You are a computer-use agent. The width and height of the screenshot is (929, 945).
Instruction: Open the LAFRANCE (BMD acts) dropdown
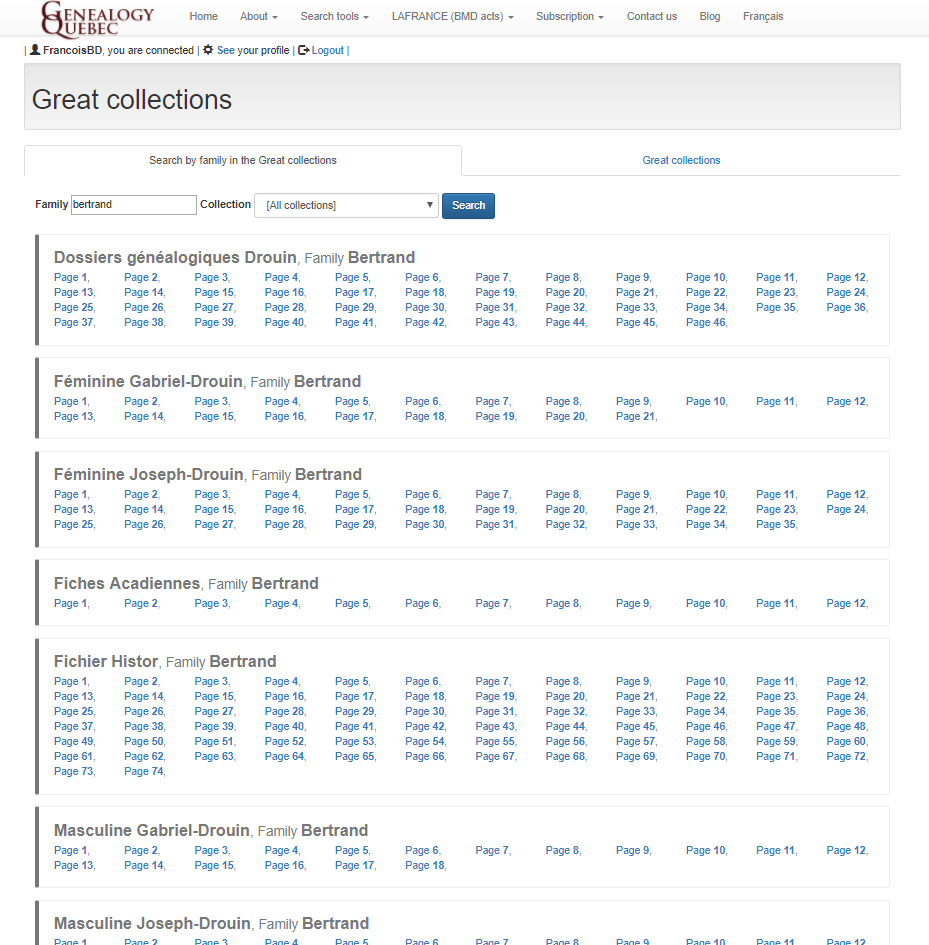(x=453, y=16)
